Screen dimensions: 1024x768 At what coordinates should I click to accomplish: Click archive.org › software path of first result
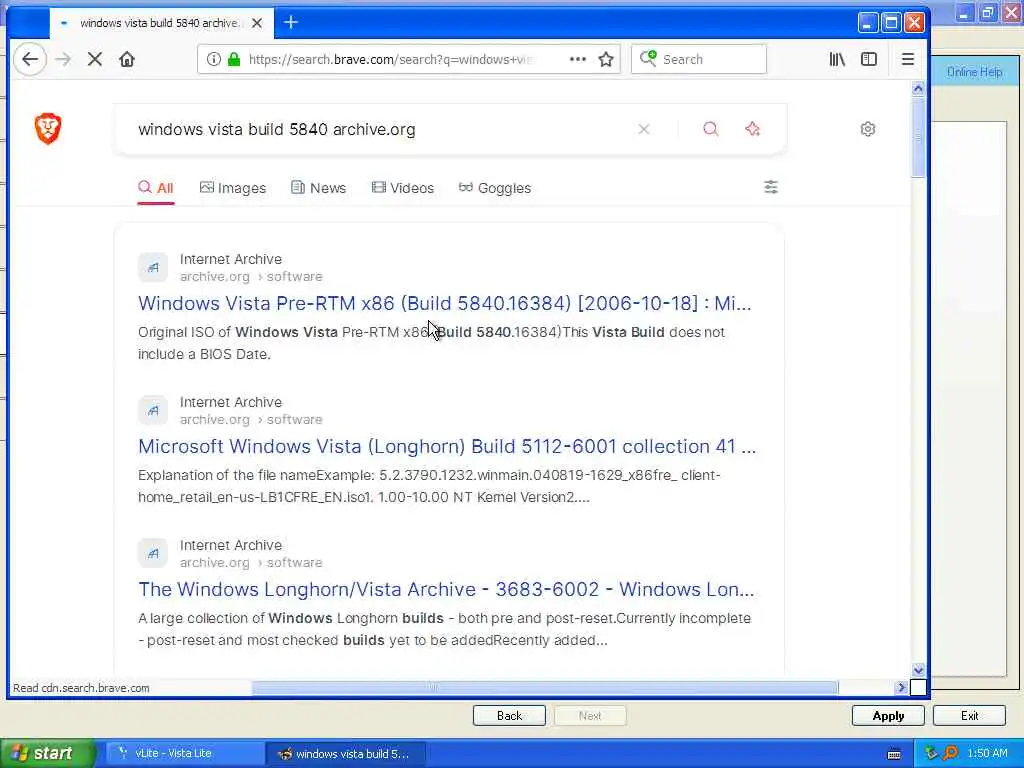(251, 277)
